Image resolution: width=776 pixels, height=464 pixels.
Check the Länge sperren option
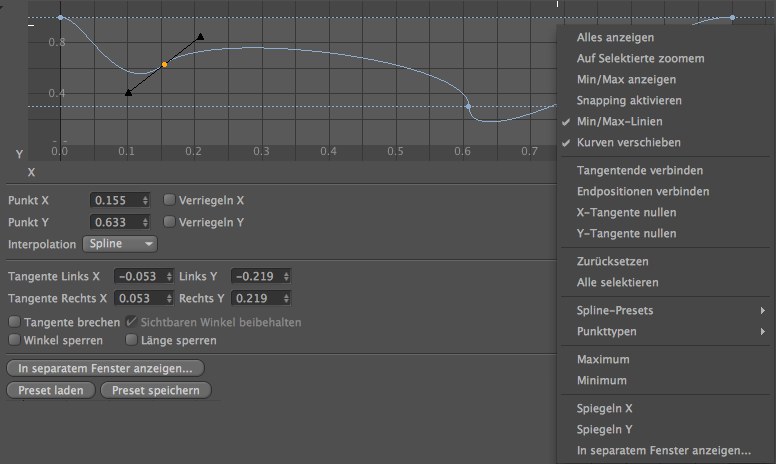tap(129, 340)
